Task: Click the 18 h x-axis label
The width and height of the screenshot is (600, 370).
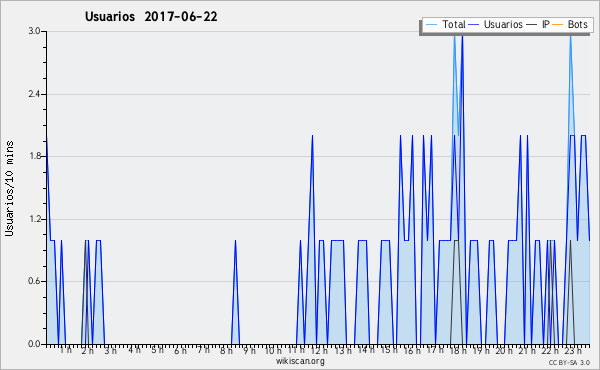Action: tap(458, 350)
